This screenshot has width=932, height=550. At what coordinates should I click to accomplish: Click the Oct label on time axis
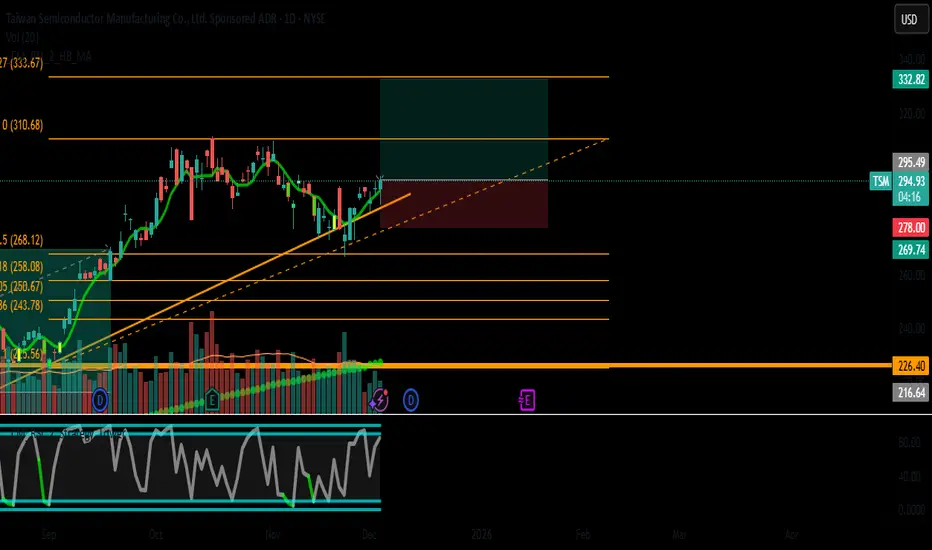156,535
